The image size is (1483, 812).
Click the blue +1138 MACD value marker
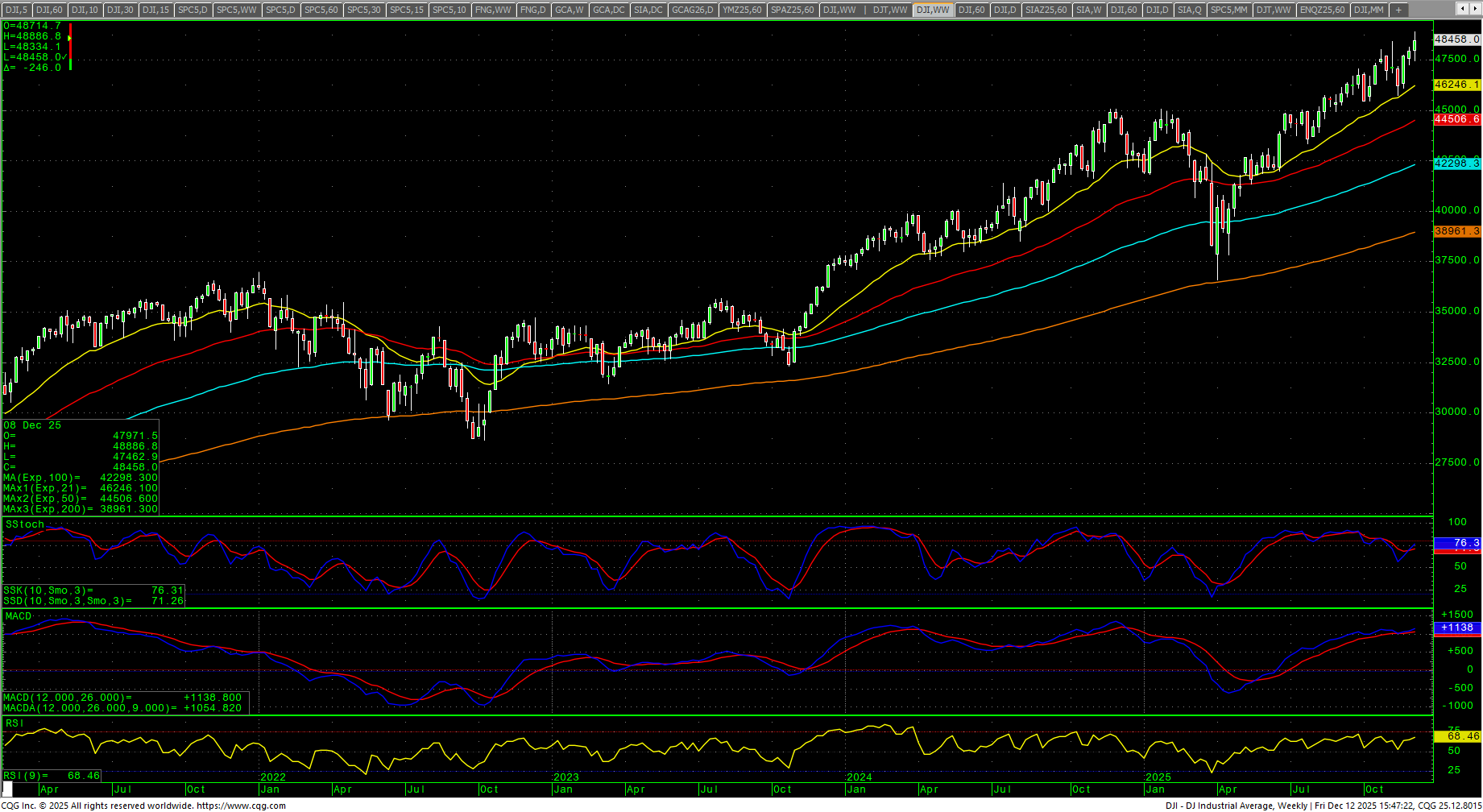click(x=1457, y=628)
